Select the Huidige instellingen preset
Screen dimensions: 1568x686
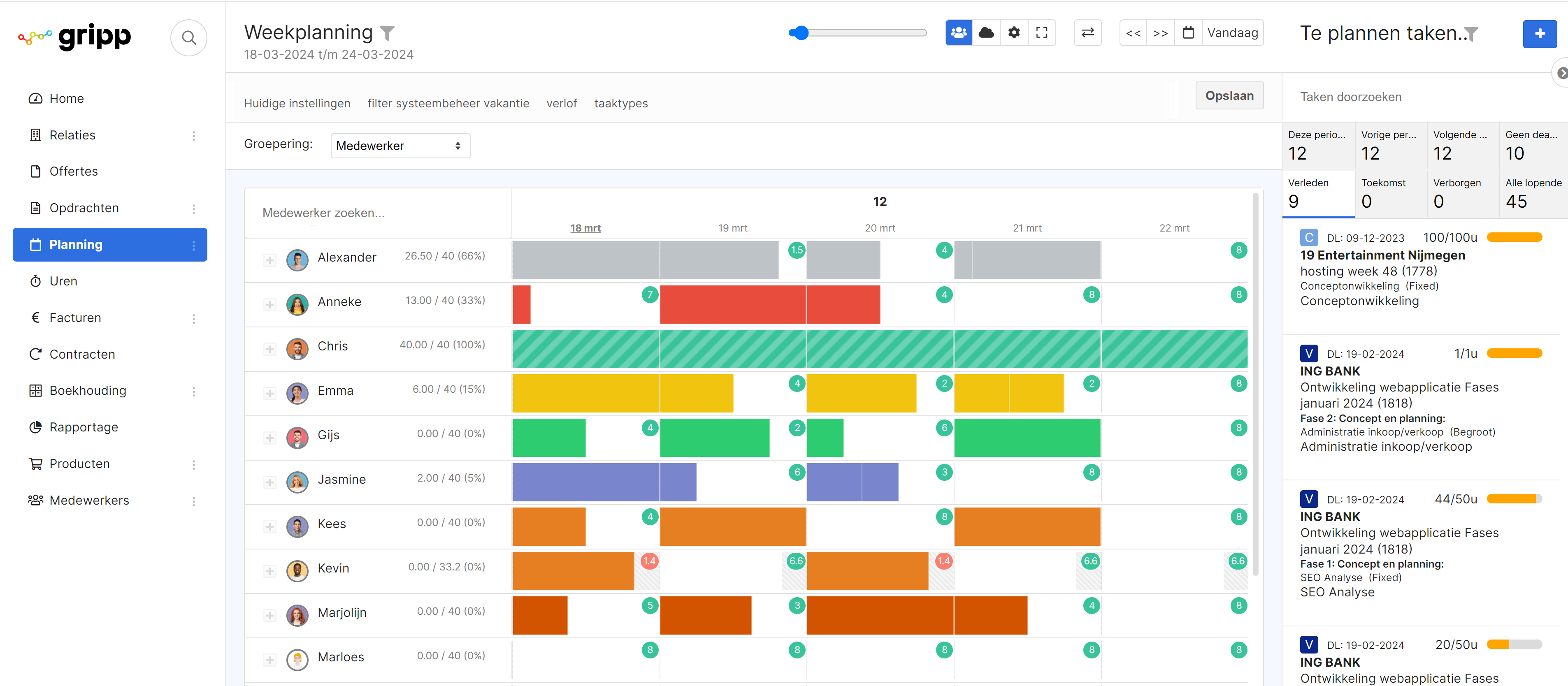297,104
